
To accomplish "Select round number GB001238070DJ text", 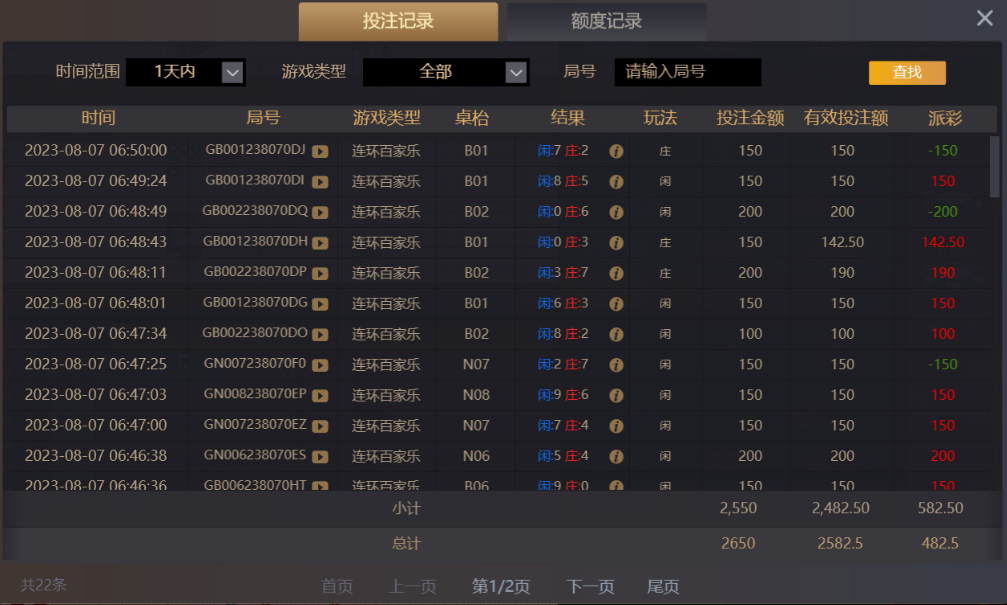I will [256, 150].
